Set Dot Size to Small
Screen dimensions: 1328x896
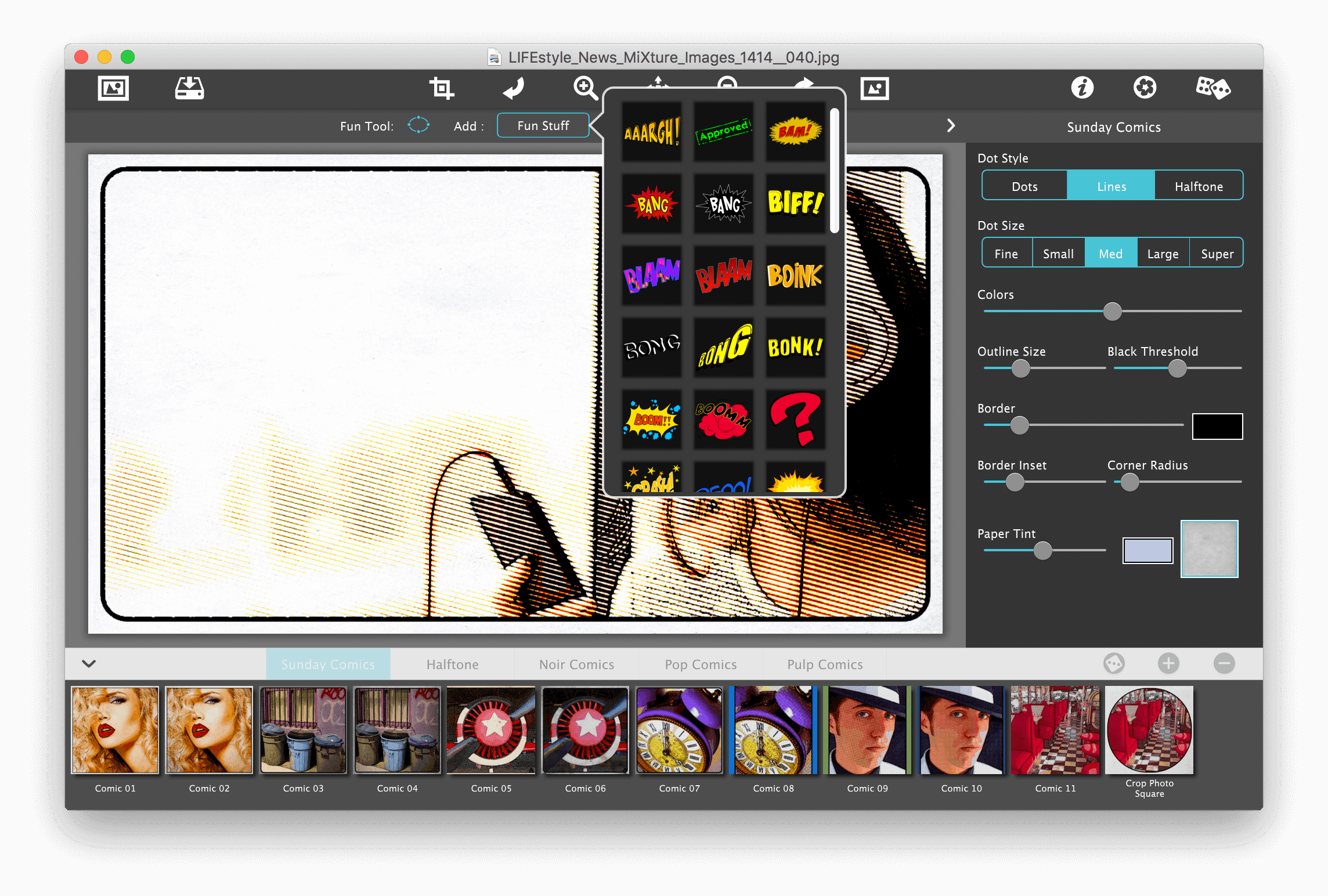[1058, 253]
